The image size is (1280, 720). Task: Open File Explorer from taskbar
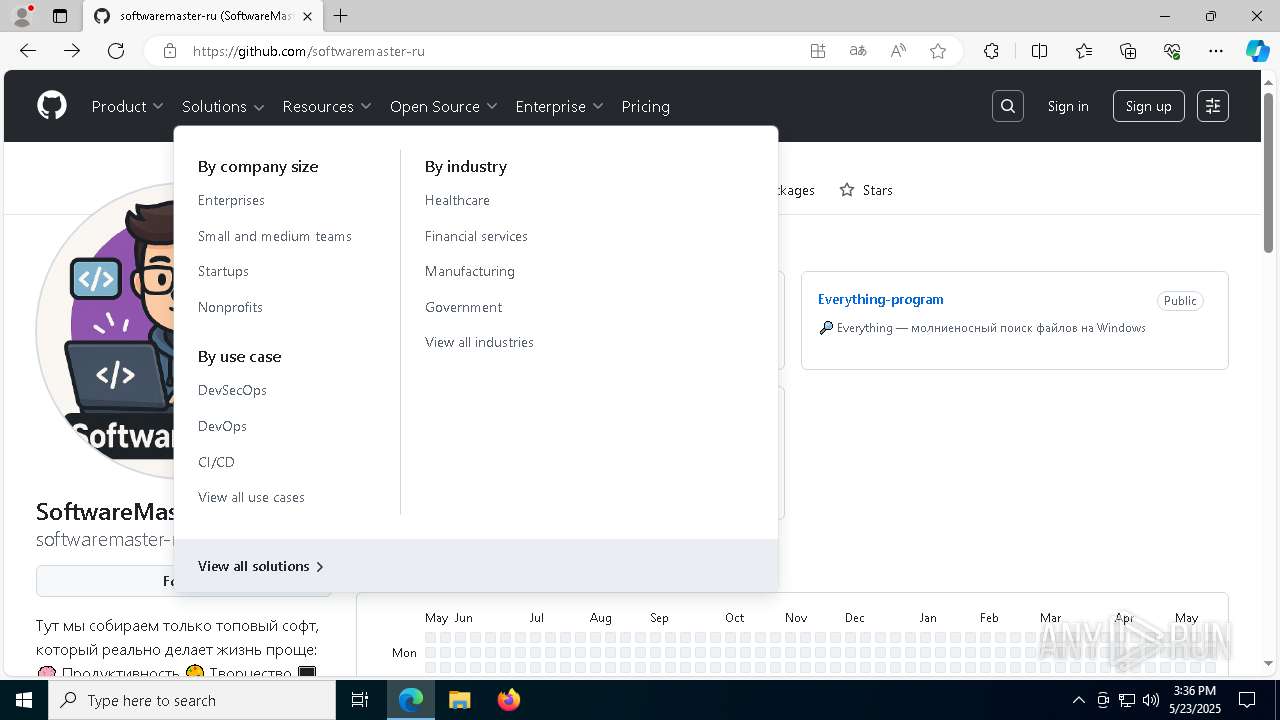tap(459, 700)
